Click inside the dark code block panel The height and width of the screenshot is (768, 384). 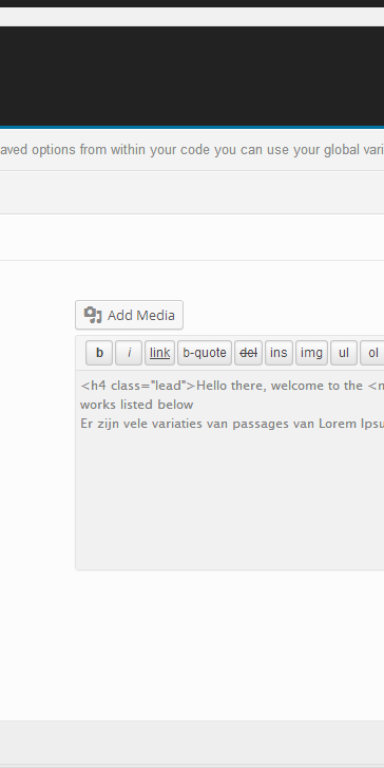[192, 76]
